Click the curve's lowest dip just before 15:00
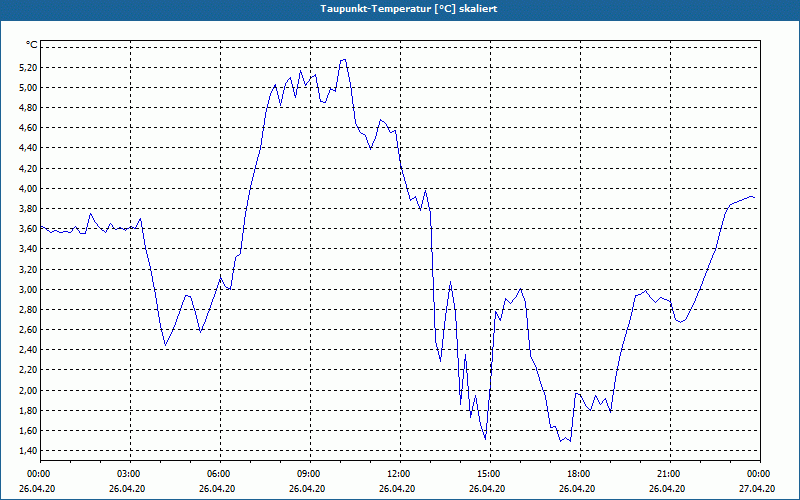 (485, 438)
